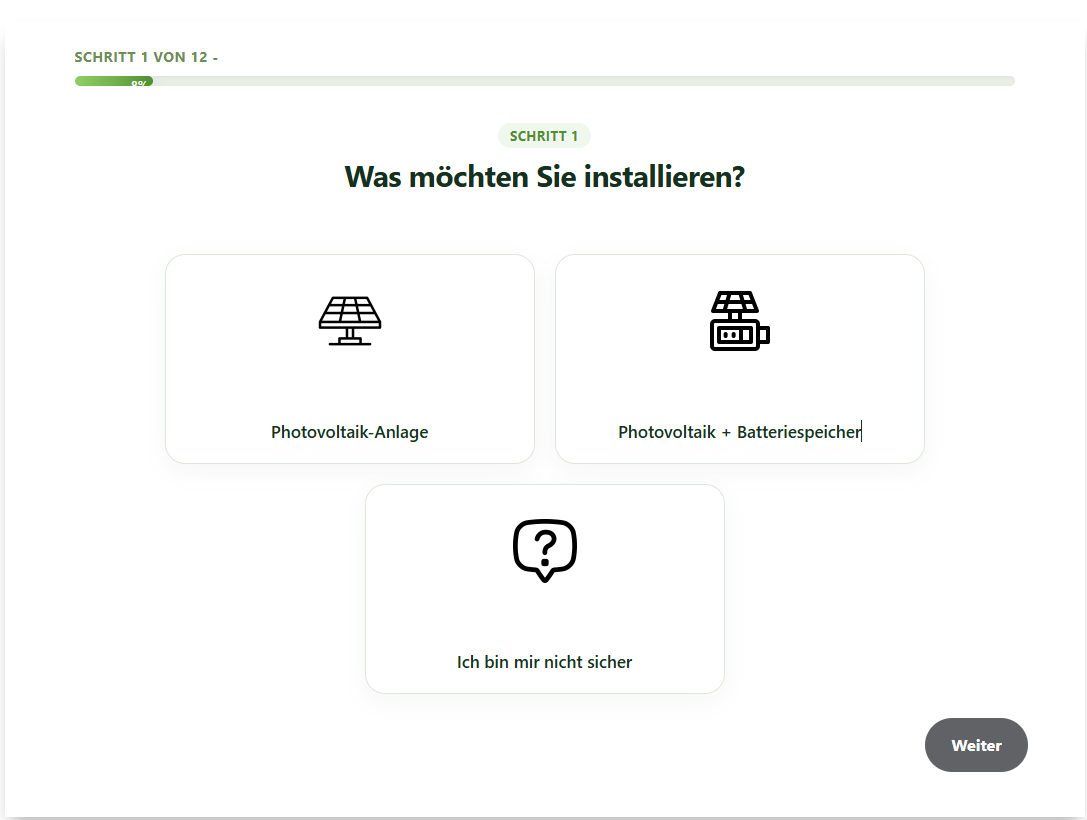Image resolution: width=1087 pixels, height=820 pixels.
Task: Click the Weiter button
Action: click(976, 745)
